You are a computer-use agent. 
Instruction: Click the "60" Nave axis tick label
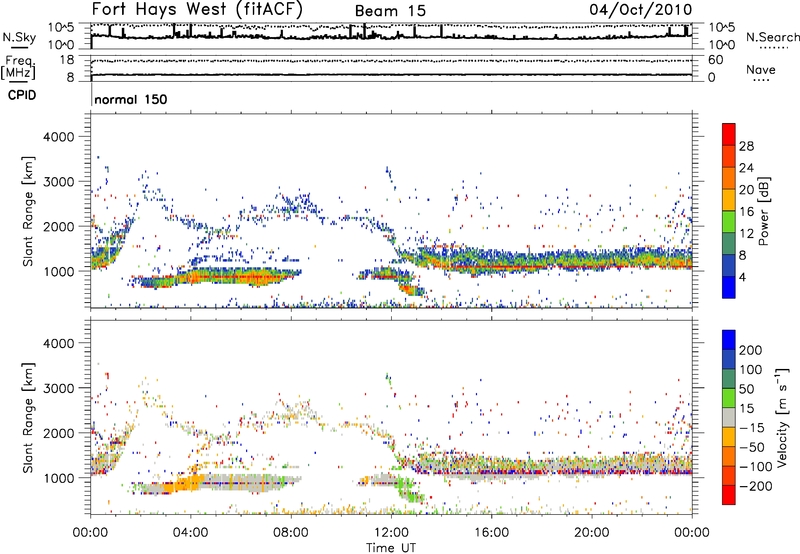[x=715, y=60]
